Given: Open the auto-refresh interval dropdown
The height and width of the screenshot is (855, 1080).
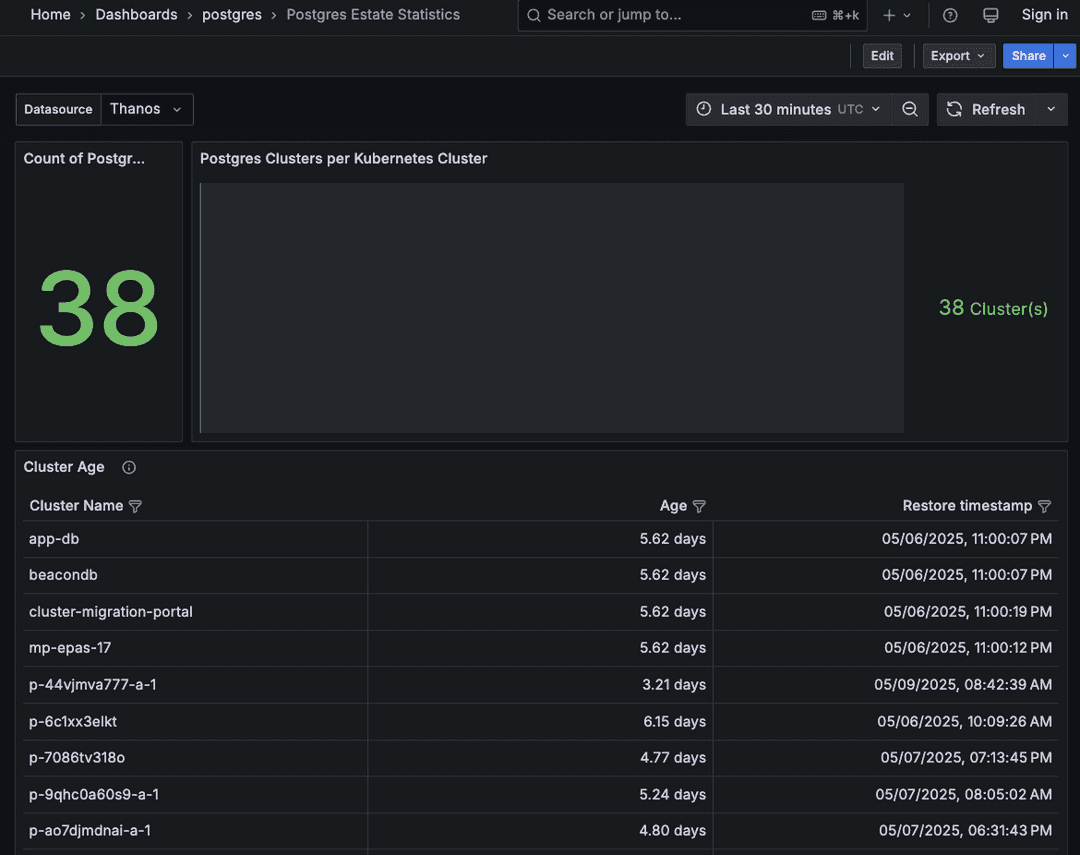Looking at the screenshot, I should point(1050,109).
